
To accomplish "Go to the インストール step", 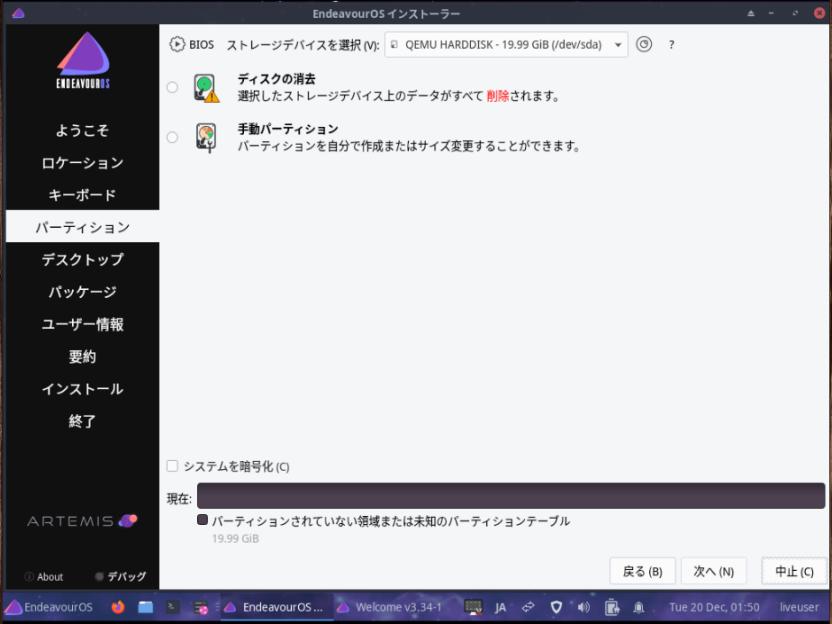I will (82, 389).
